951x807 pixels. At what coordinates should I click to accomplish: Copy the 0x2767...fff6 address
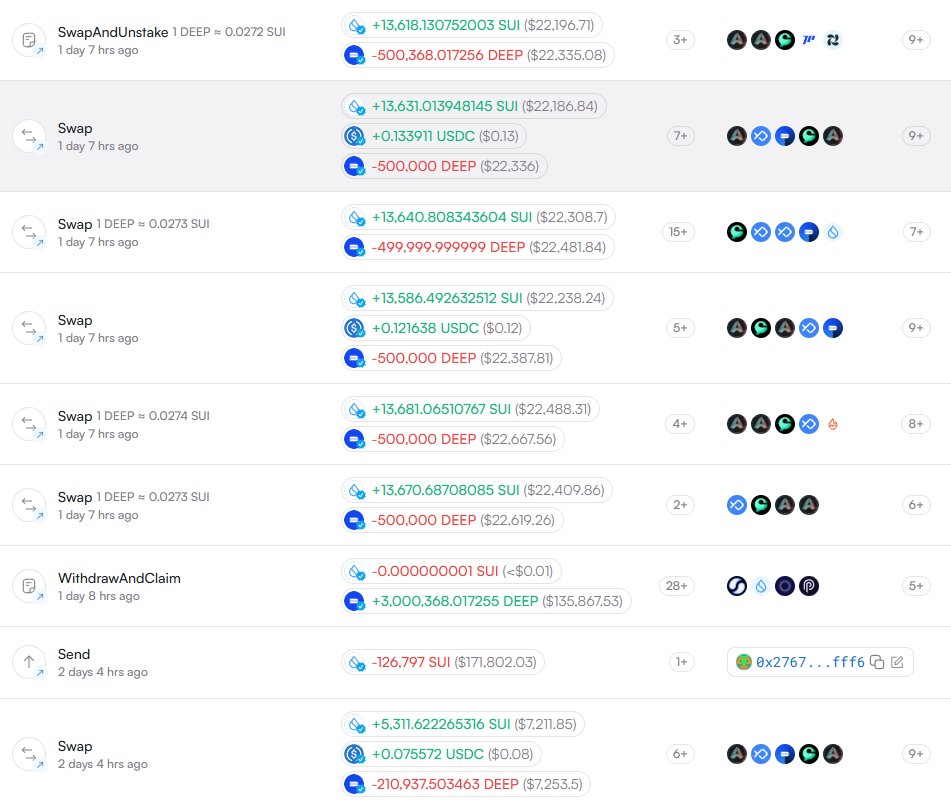point(877,662)
